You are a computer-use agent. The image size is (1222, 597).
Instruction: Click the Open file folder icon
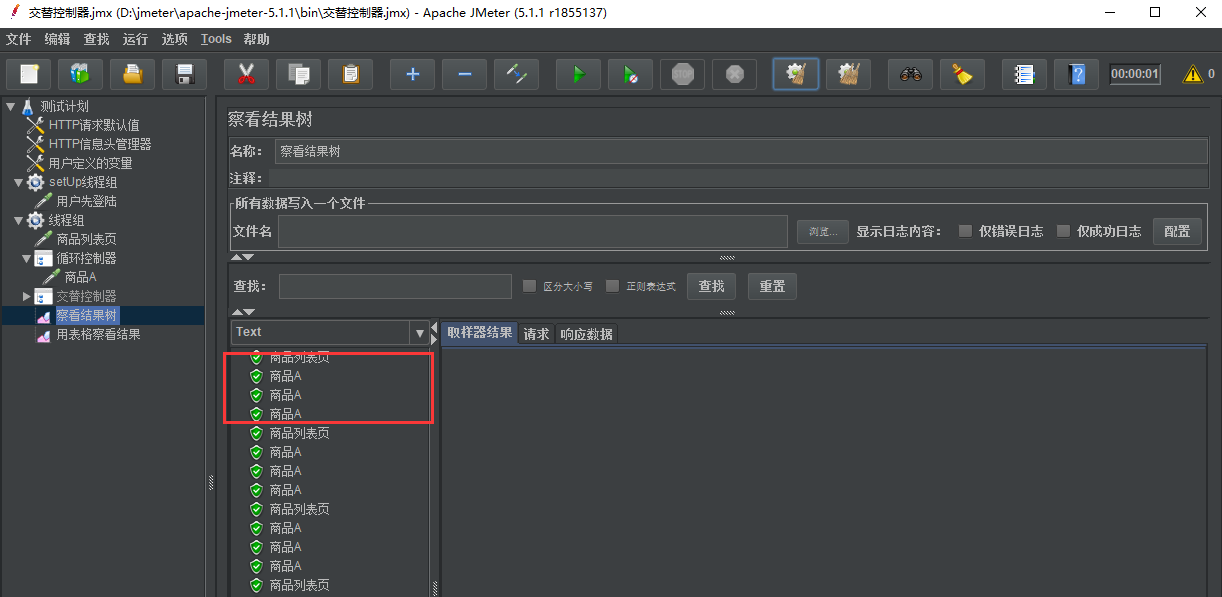tap(132, 74)
